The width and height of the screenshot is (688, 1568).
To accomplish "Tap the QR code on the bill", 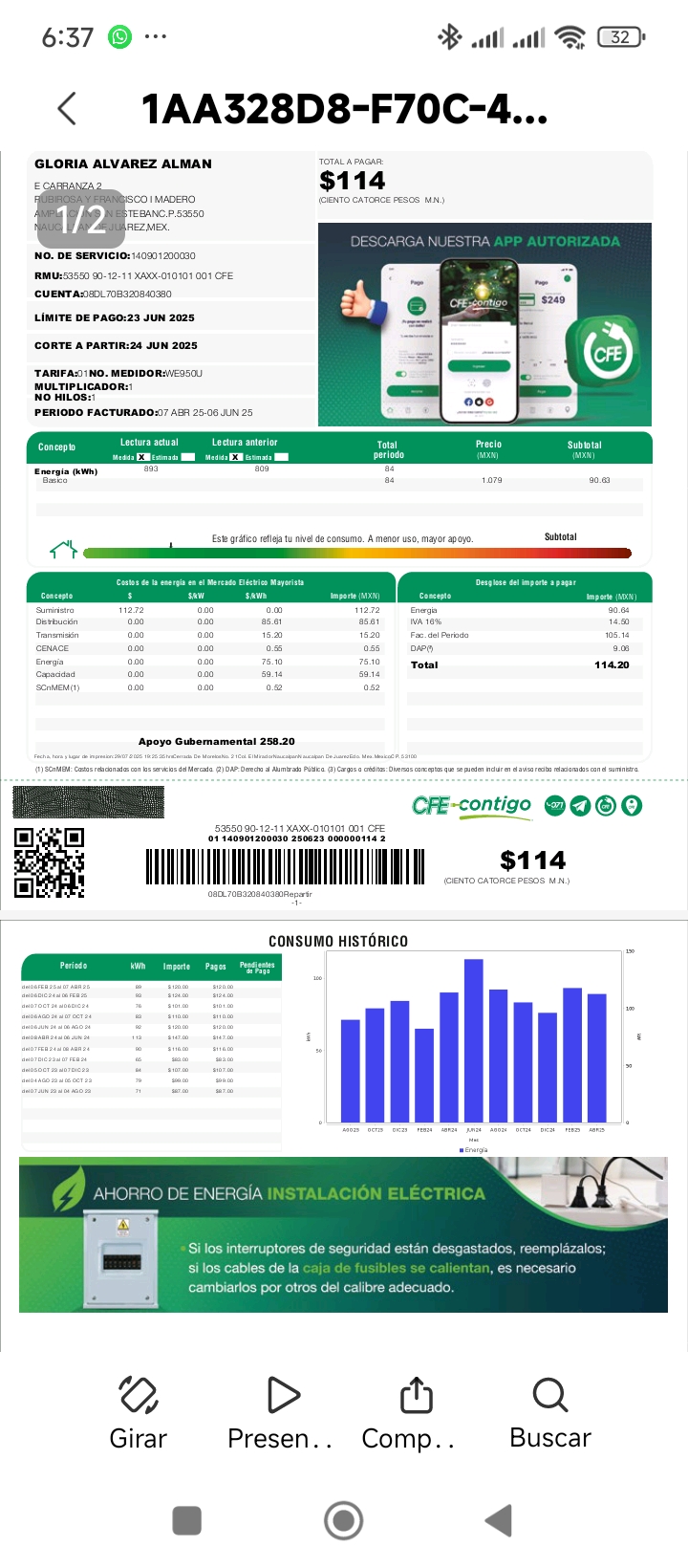I will point(49,862).
